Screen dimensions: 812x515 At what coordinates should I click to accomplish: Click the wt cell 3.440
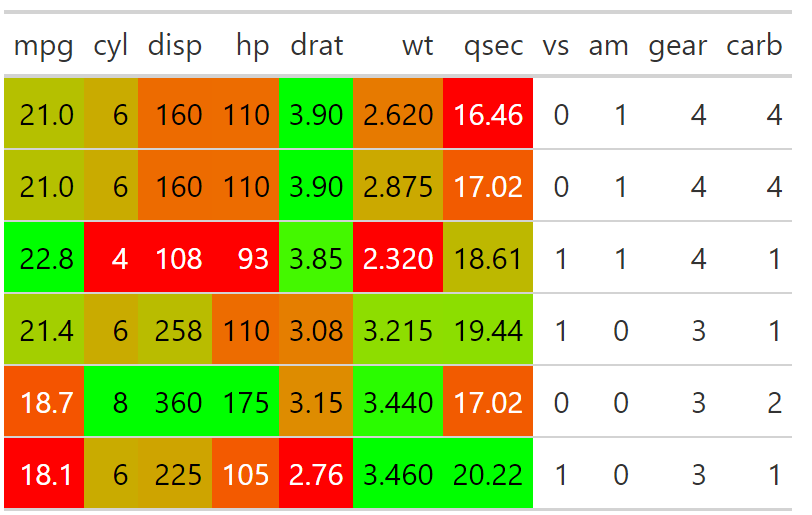point(398,402)
